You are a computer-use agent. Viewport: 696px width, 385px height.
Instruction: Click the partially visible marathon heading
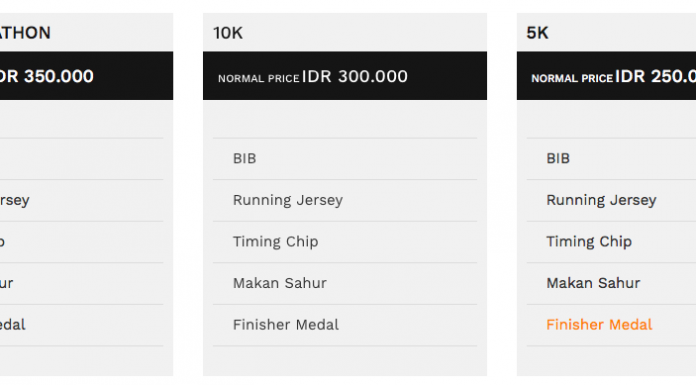tap(25, 33)
